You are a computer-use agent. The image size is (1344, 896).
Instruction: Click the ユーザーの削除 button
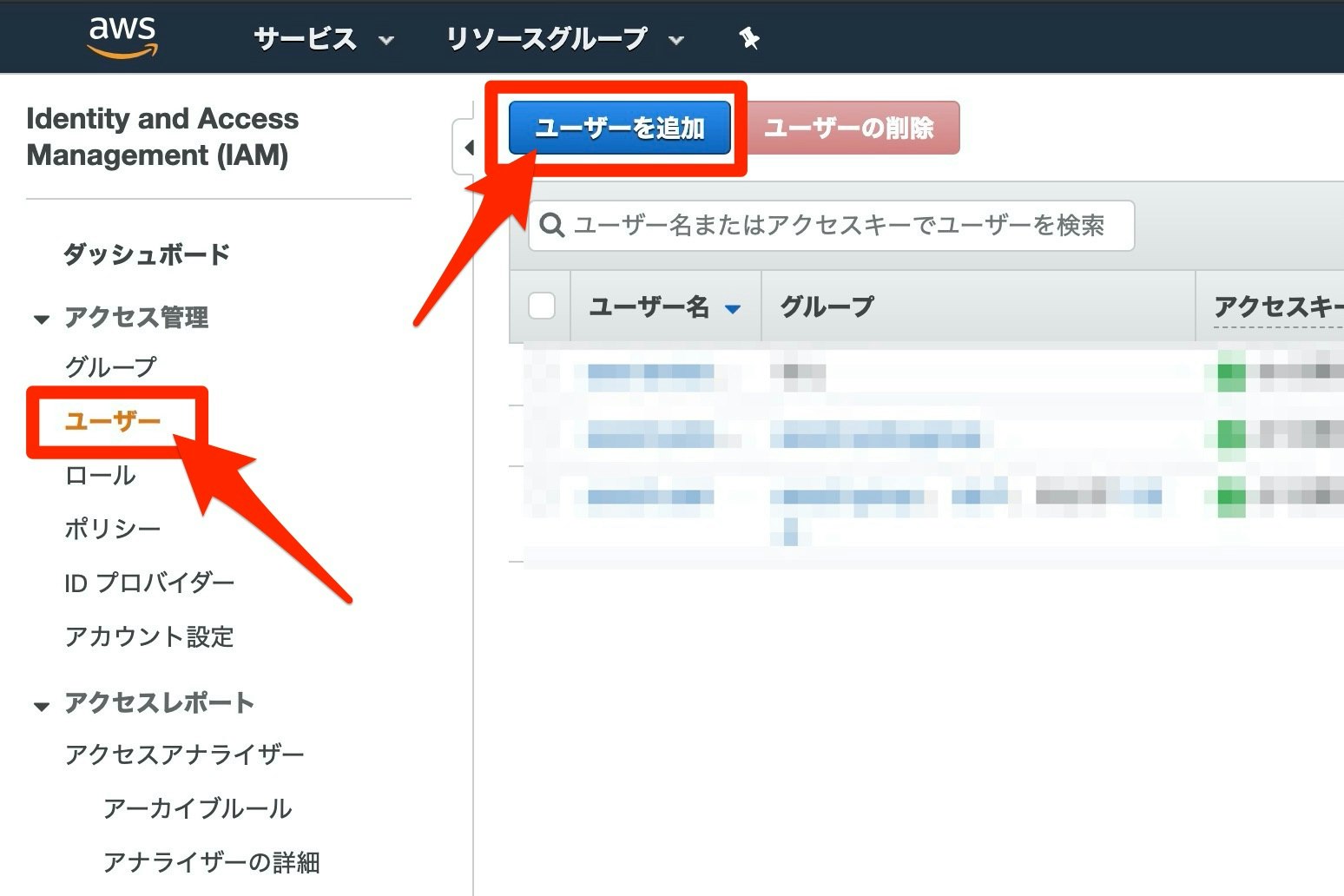tap(849, 128)
